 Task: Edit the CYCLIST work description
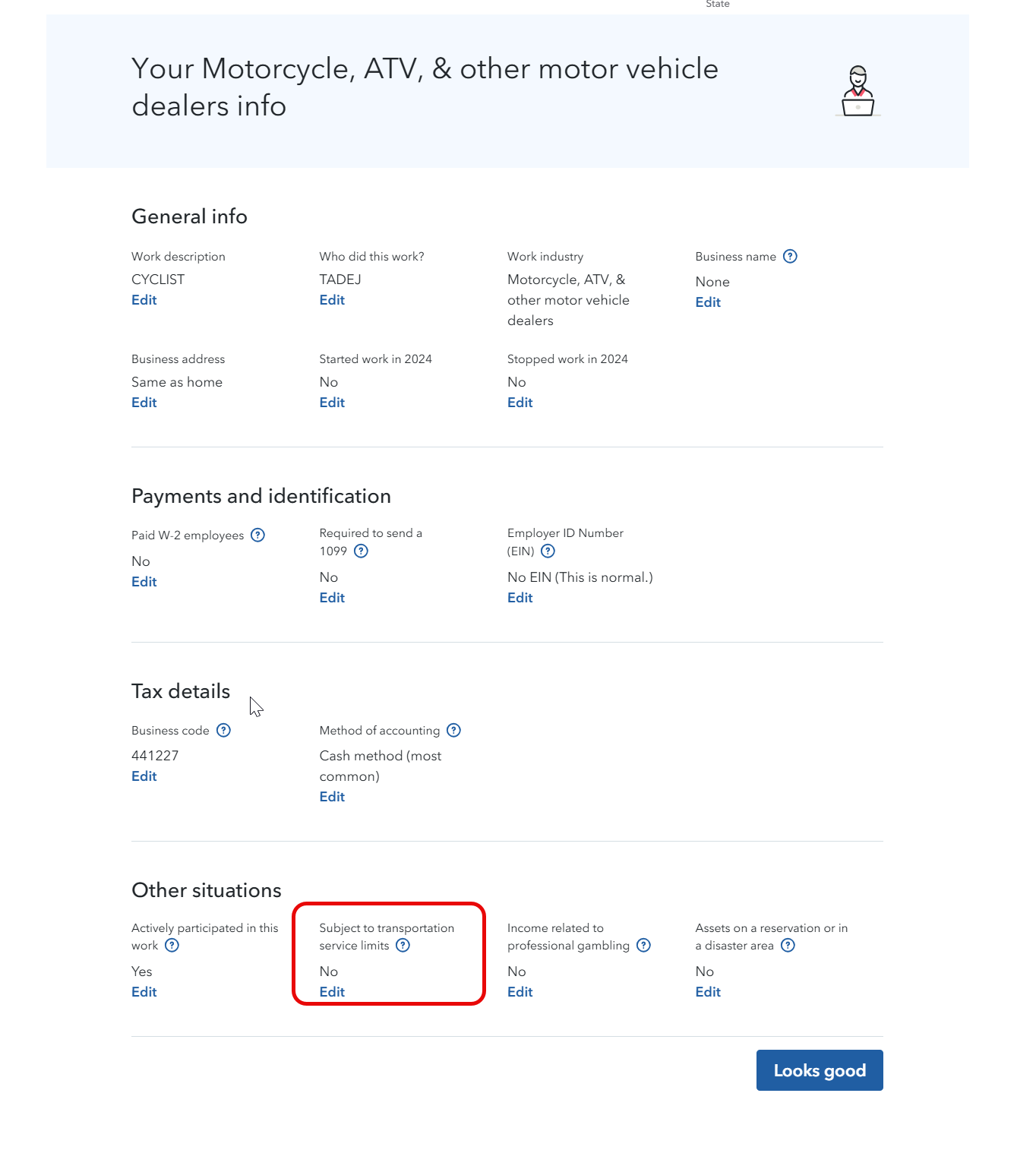pos(144,300)
